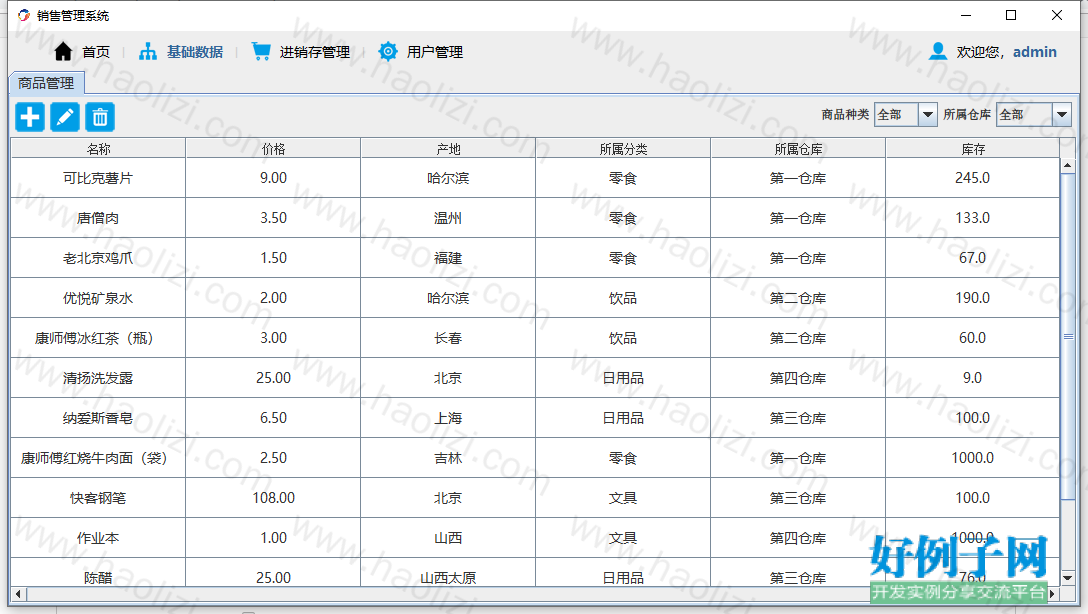Click the admin user avatar icon
Viewport: 1088px width, 614px height.
[x=937, y=51]
